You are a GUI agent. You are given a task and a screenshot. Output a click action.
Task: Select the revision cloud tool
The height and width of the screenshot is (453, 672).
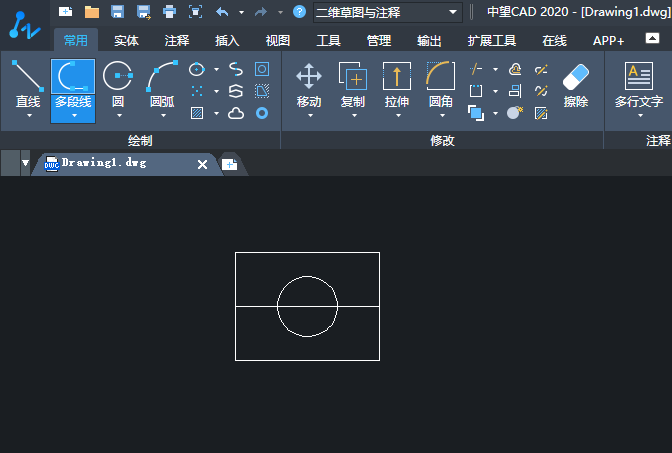[236, 113]
